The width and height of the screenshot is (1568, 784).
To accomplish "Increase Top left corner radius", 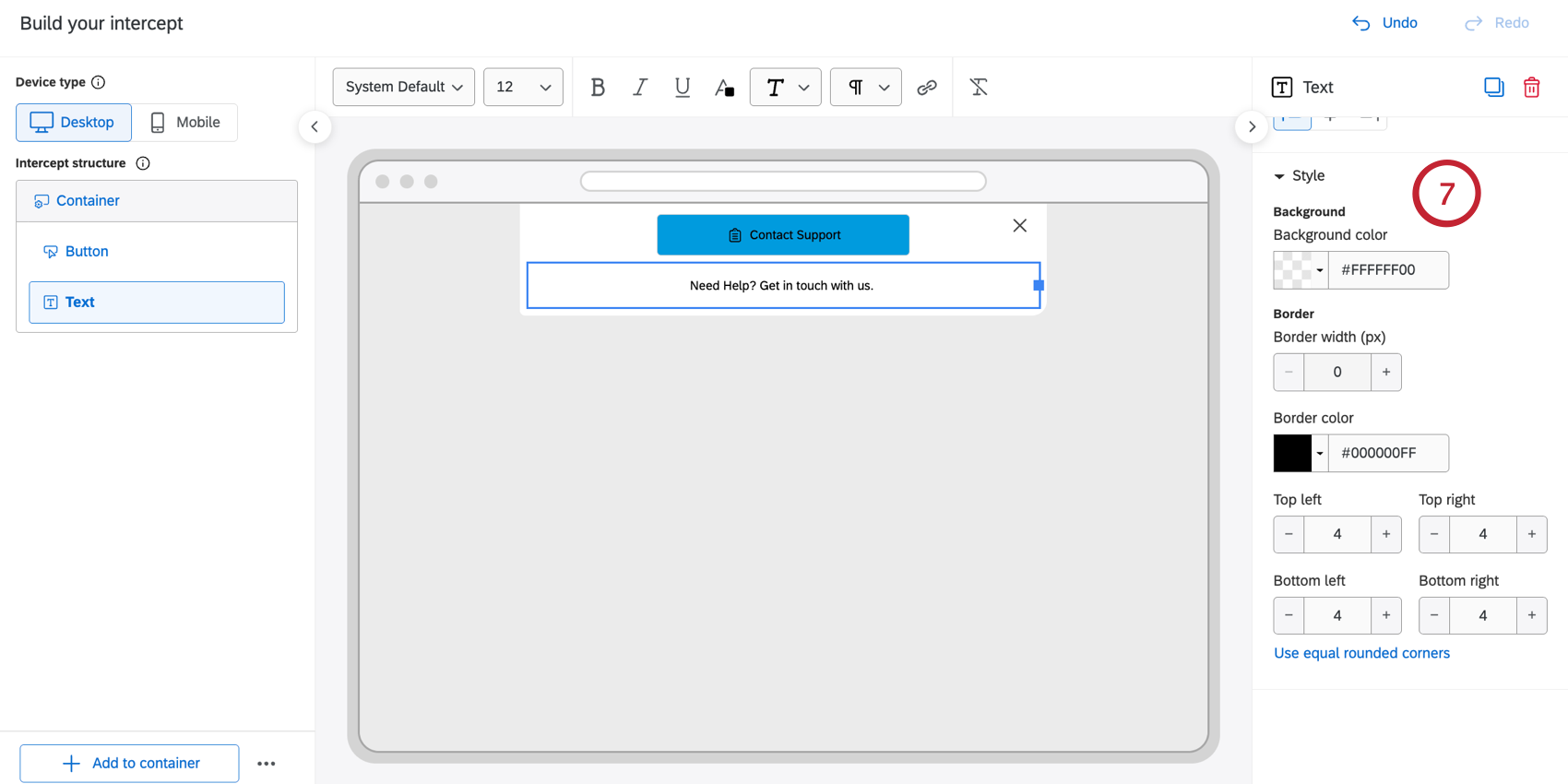I will point(1386,534).
